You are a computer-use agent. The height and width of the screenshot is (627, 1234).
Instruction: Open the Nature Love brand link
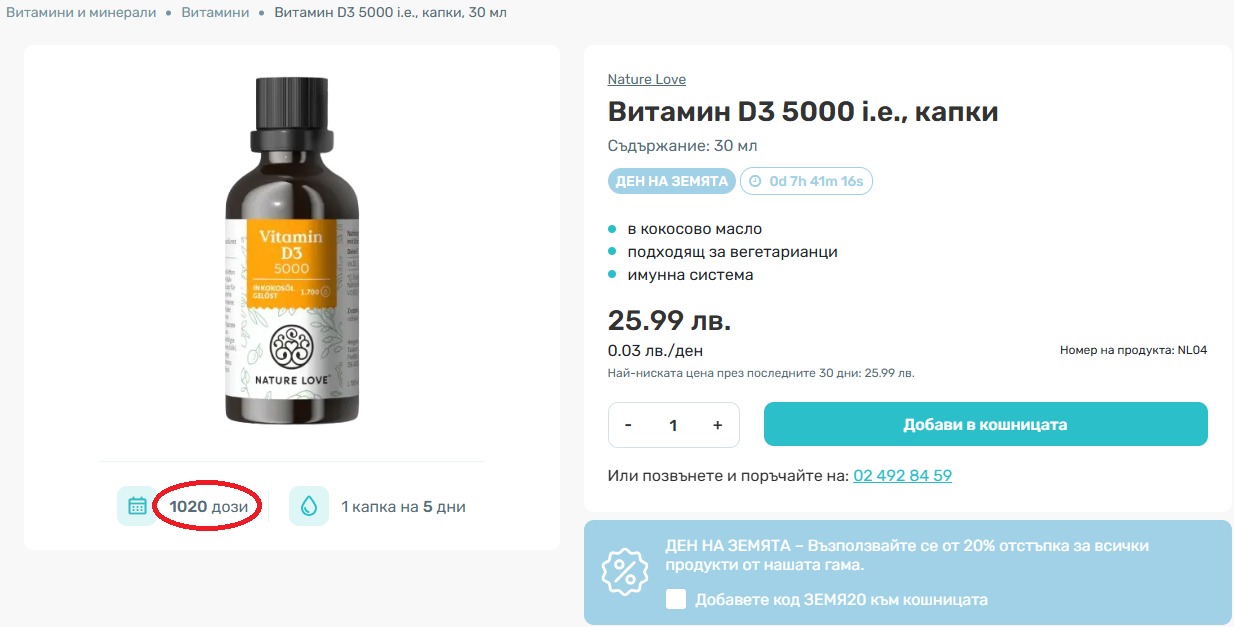pos(646,79)
